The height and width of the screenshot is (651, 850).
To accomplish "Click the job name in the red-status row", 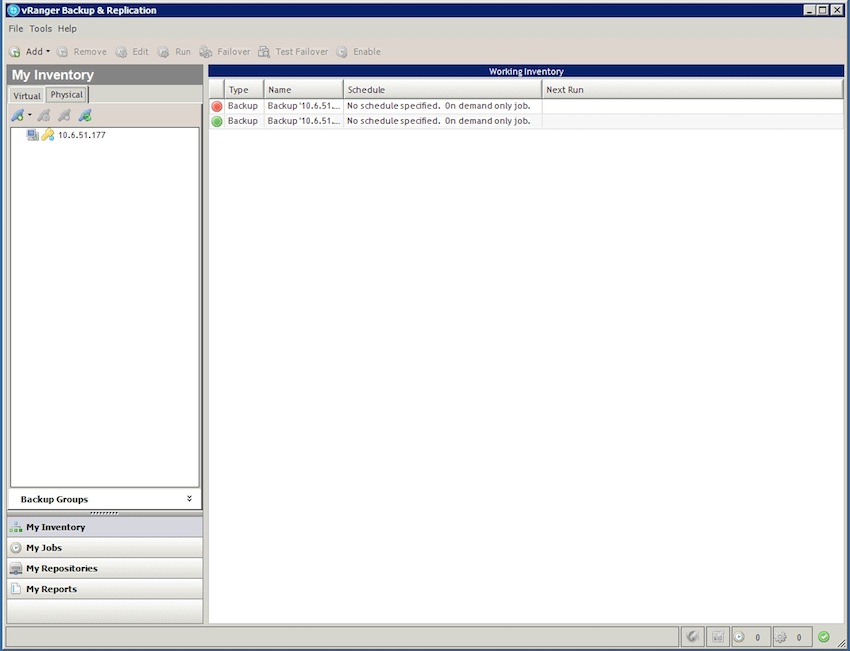I will pos(304,106).
